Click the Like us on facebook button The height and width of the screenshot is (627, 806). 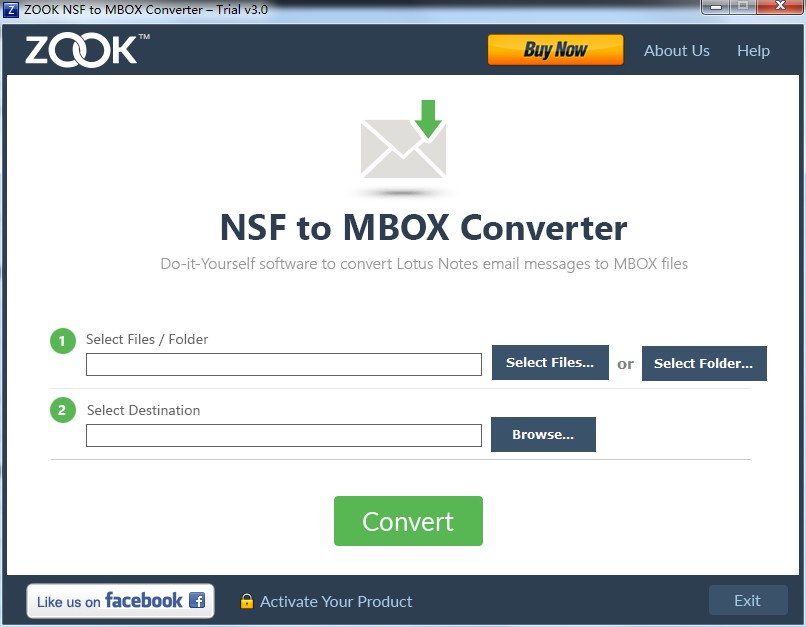[x=120, y=600]
